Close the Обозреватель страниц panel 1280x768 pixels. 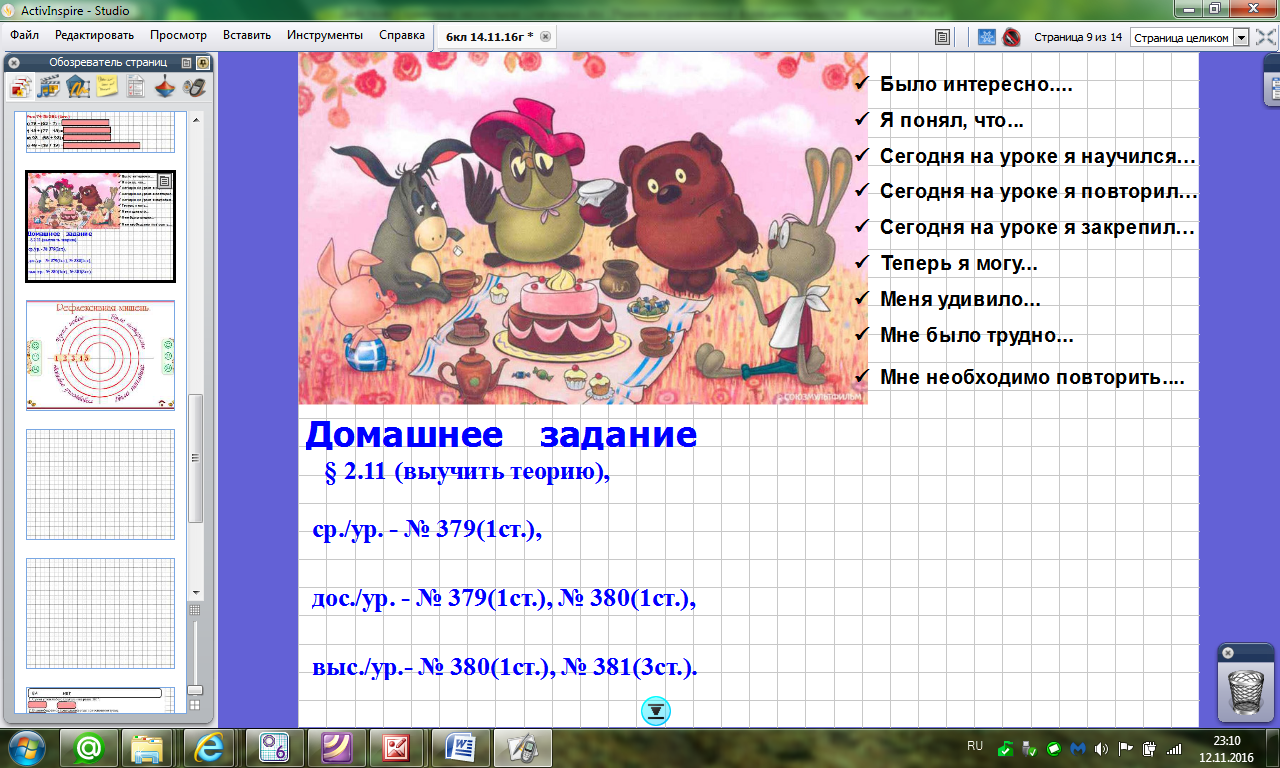click(x=13, y=62)
